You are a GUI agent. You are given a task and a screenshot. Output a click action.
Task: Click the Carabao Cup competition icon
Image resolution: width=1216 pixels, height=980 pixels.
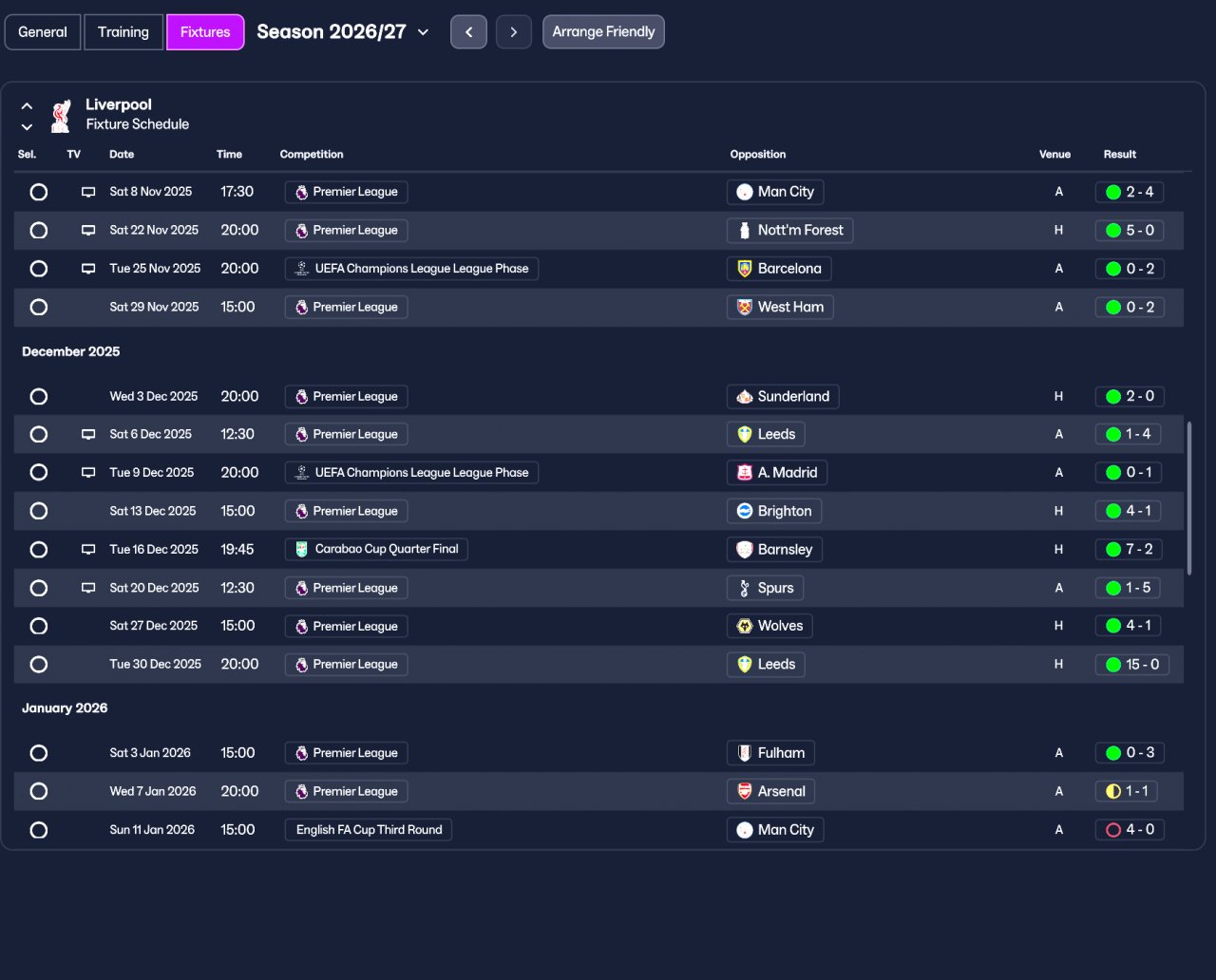(x=302, y=549)
